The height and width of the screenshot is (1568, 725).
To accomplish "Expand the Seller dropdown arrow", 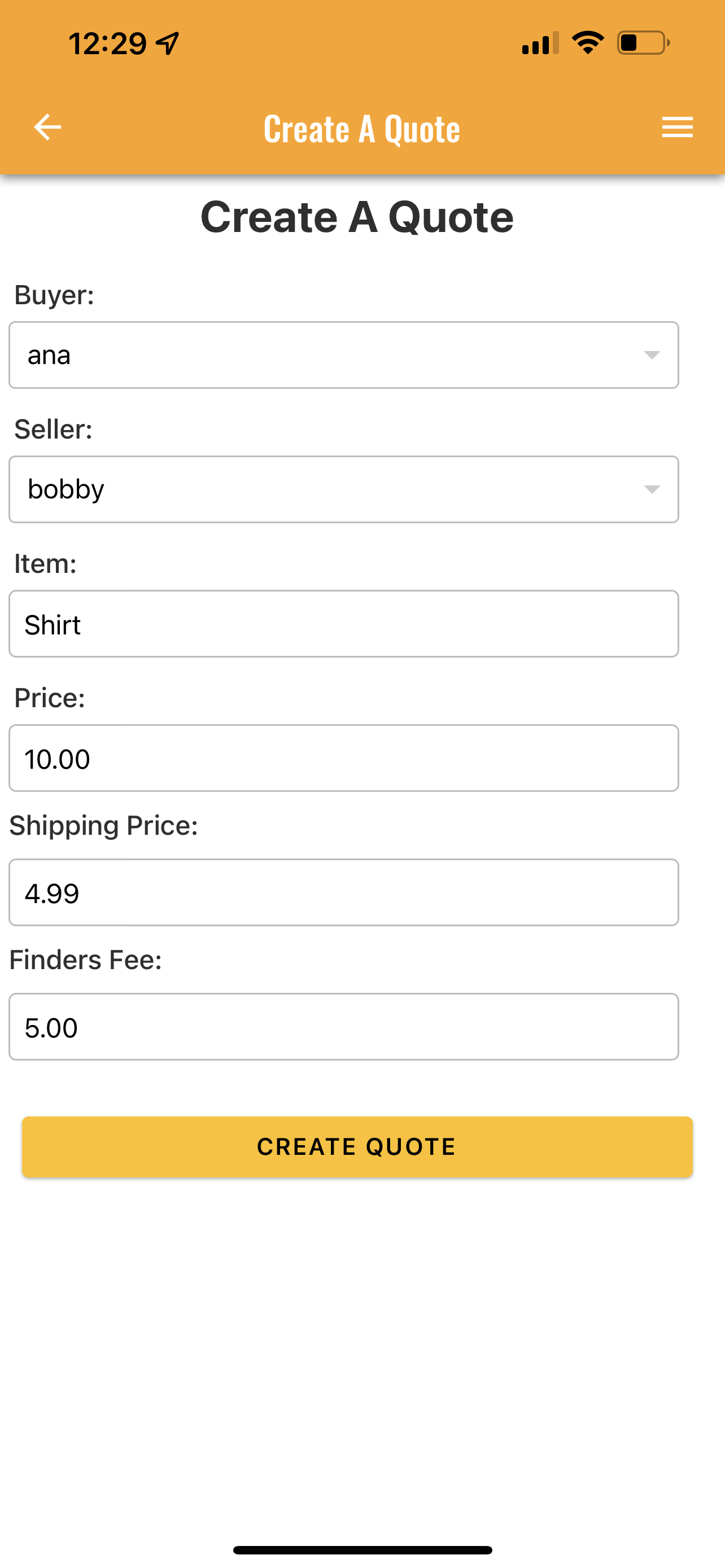I will [652, 489].
